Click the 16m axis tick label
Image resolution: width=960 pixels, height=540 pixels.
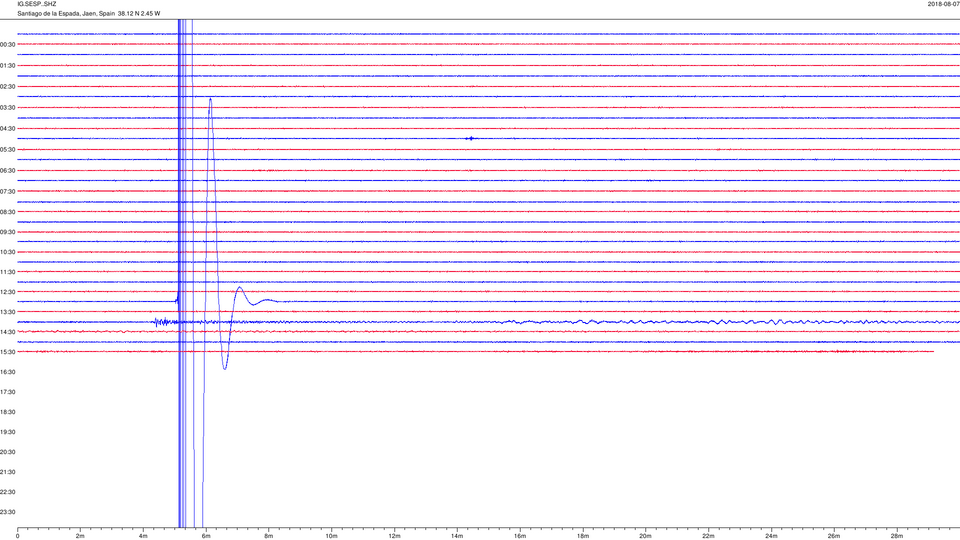520,536
